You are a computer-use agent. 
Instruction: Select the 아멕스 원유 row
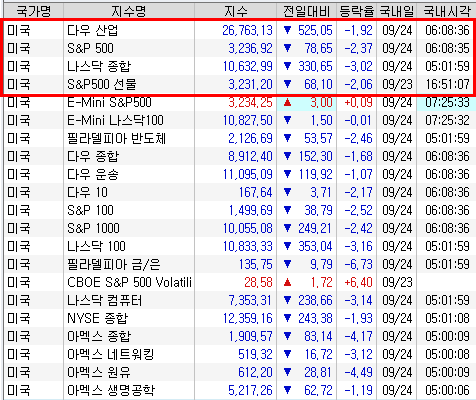[x=238, y=372]
